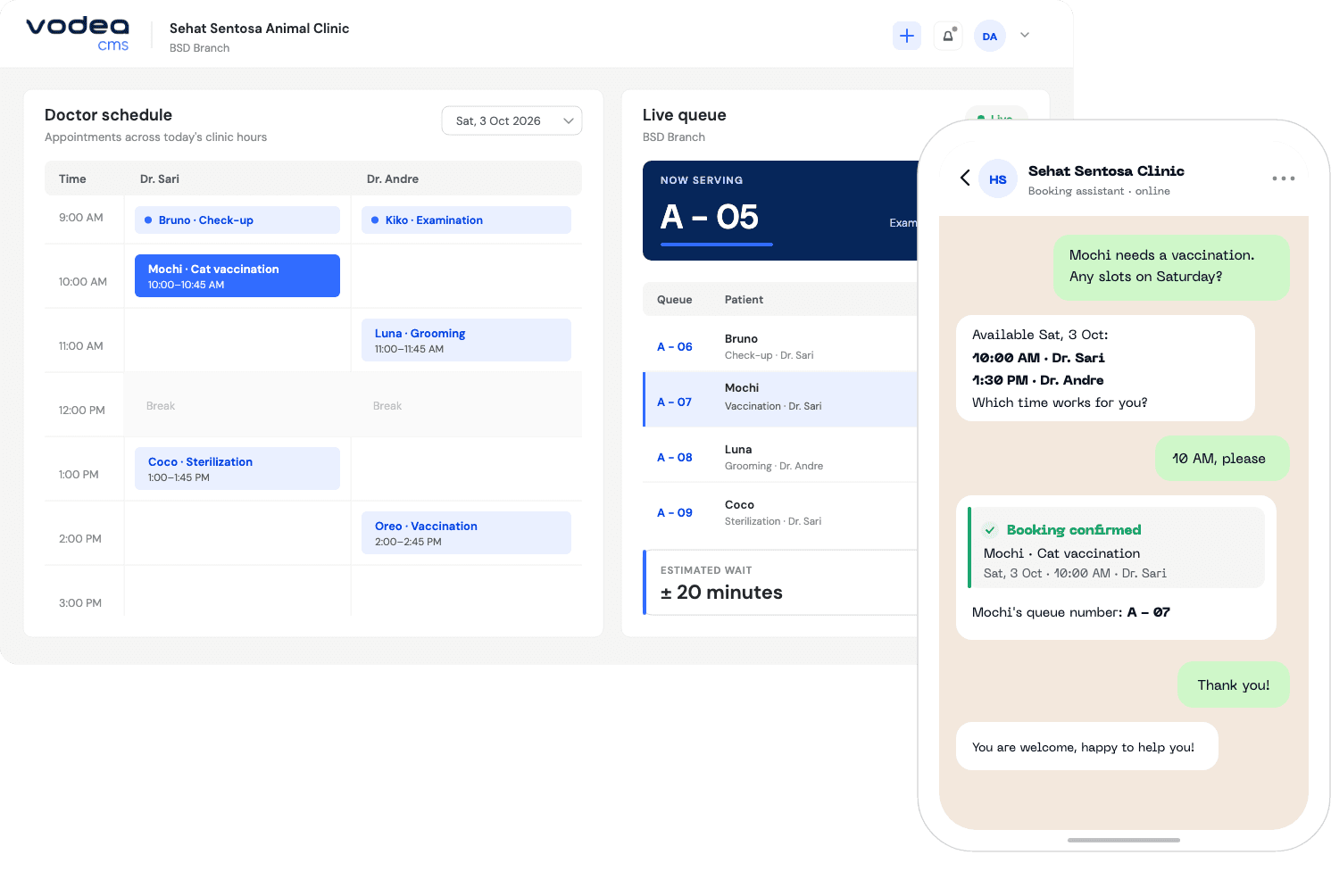Select queue row A - 06 Bruno

pyautogui.click(x=780, y=346)
